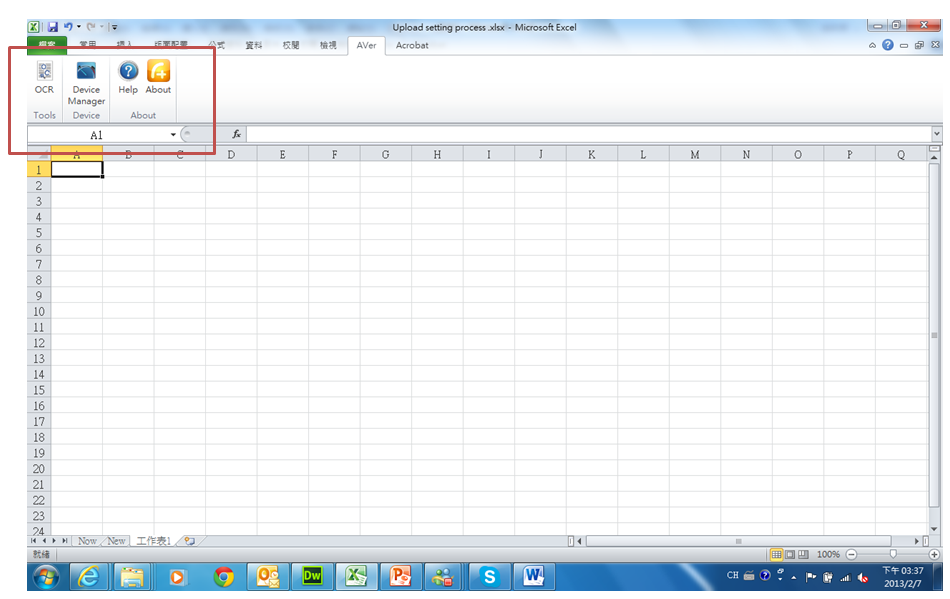Switch to the Acrobat ribbon tab
950x599 pixels.
pos(412,45)
